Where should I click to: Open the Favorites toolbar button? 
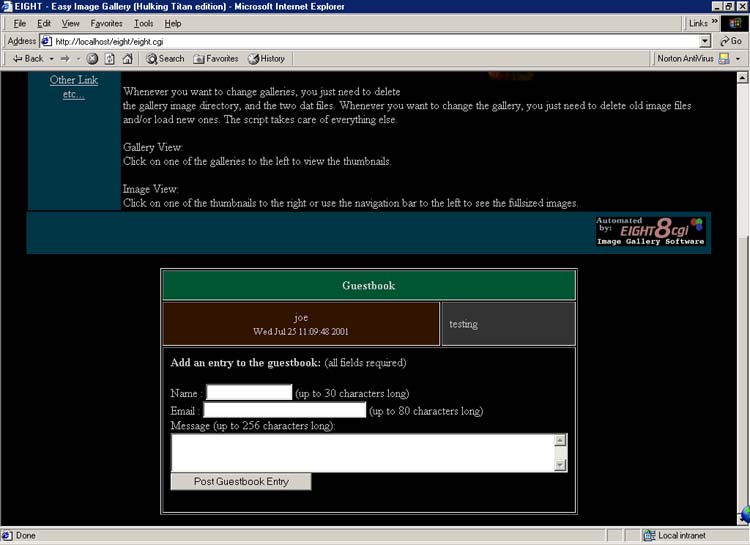tap(216, 59)
